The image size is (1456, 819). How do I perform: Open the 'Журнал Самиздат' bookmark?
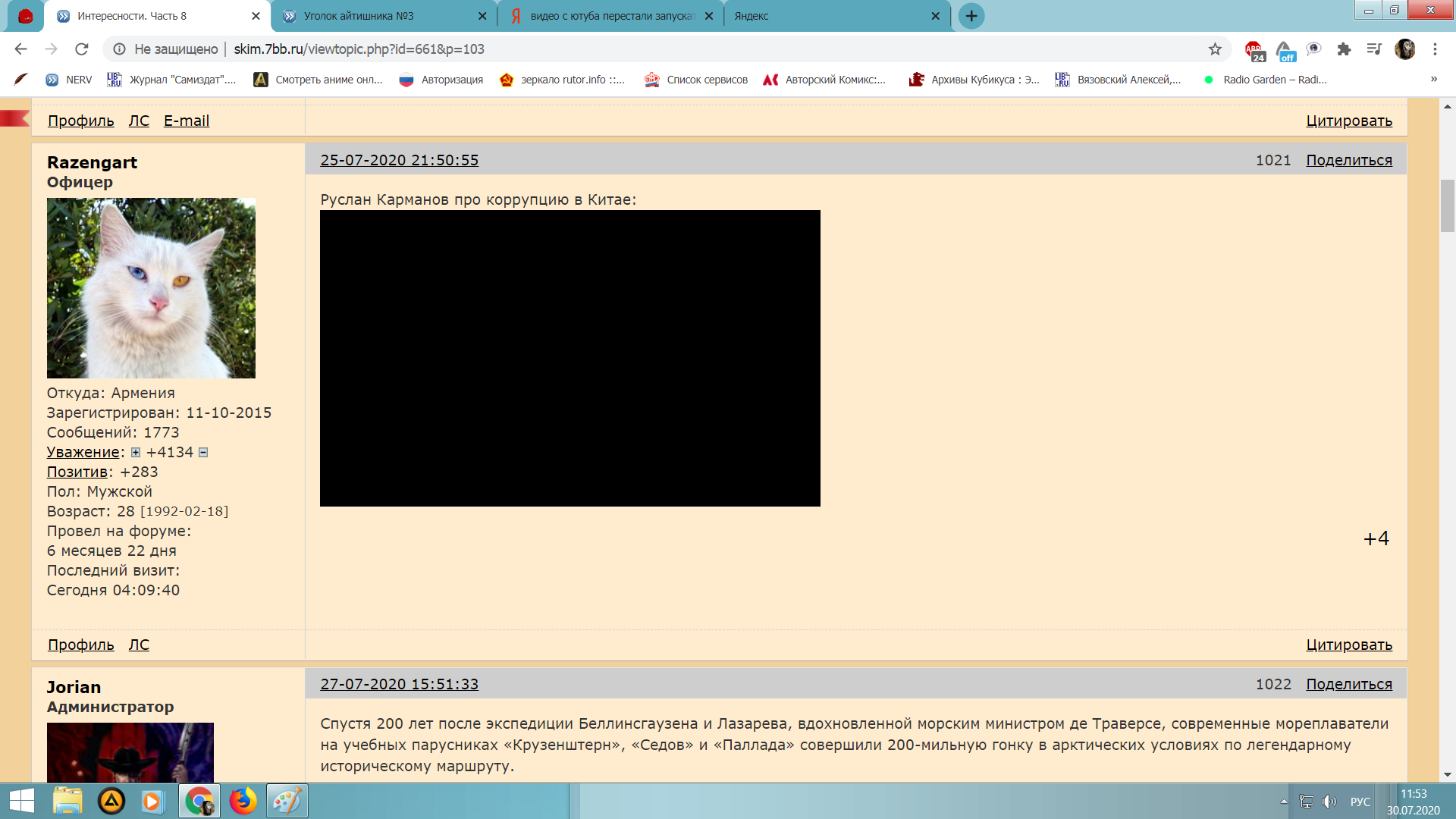click(x=171, y=80)
